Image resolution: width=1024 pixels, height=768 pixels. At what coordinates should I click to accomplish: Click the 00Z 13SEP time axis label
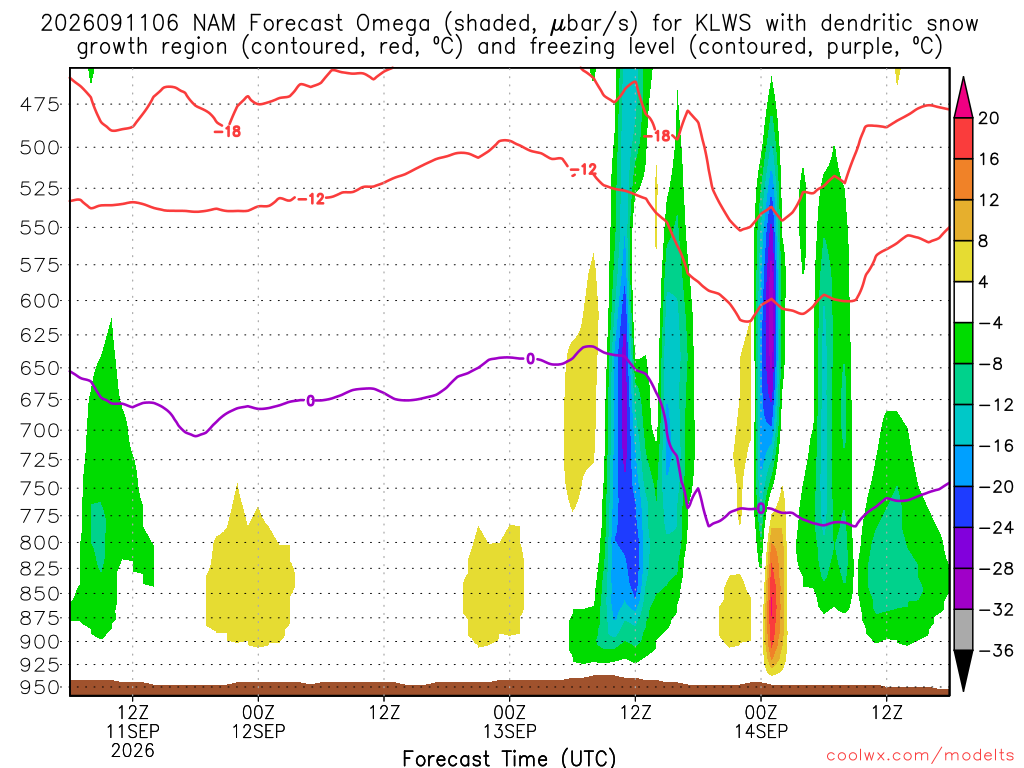pyautogui.click(x=509, y=721)
